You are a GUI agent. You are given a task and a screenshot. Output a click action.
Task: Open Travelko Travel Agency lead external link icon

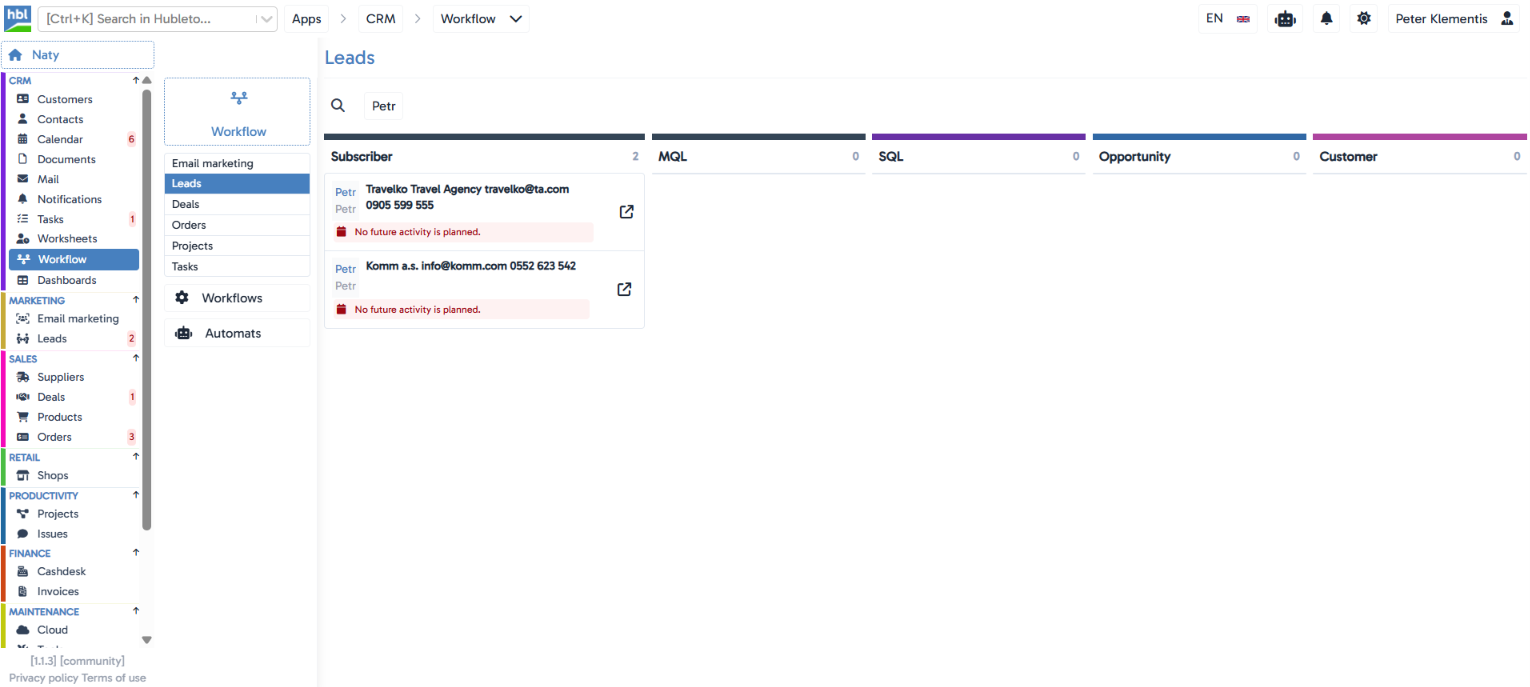626,212
